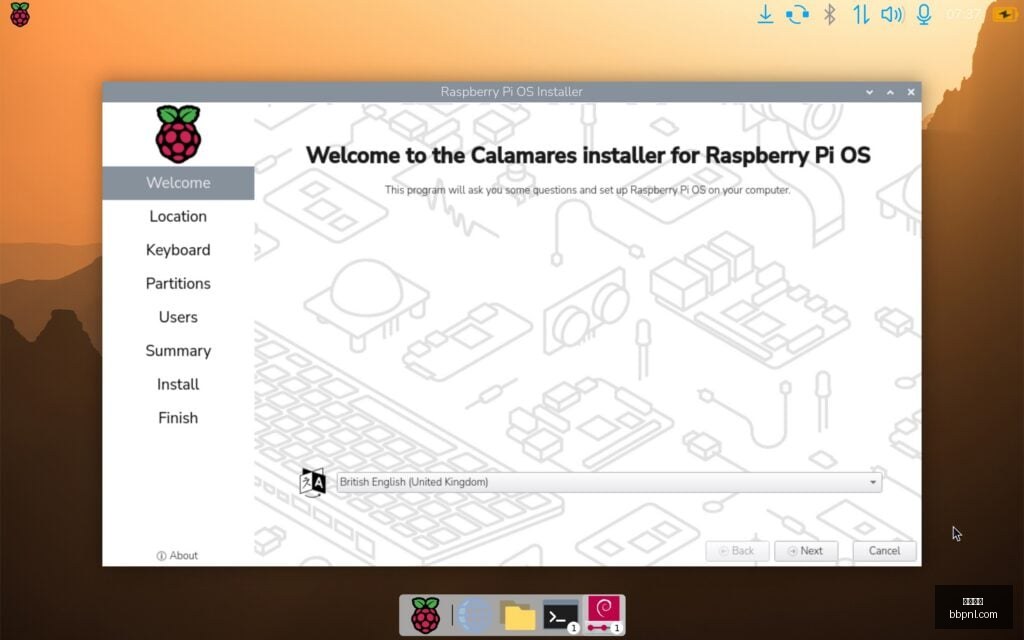Open the software update tray icon
This screenshot has height=640, width=1024.
click(797, 14)
